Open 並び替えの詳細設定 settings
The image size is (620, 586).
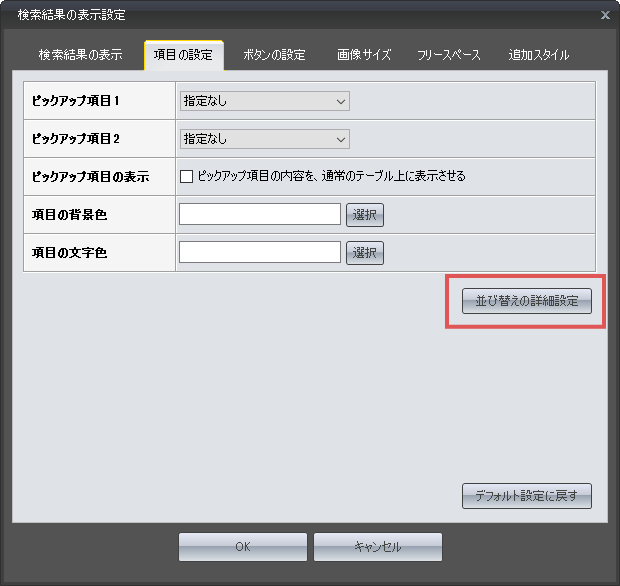coord(526,301)
